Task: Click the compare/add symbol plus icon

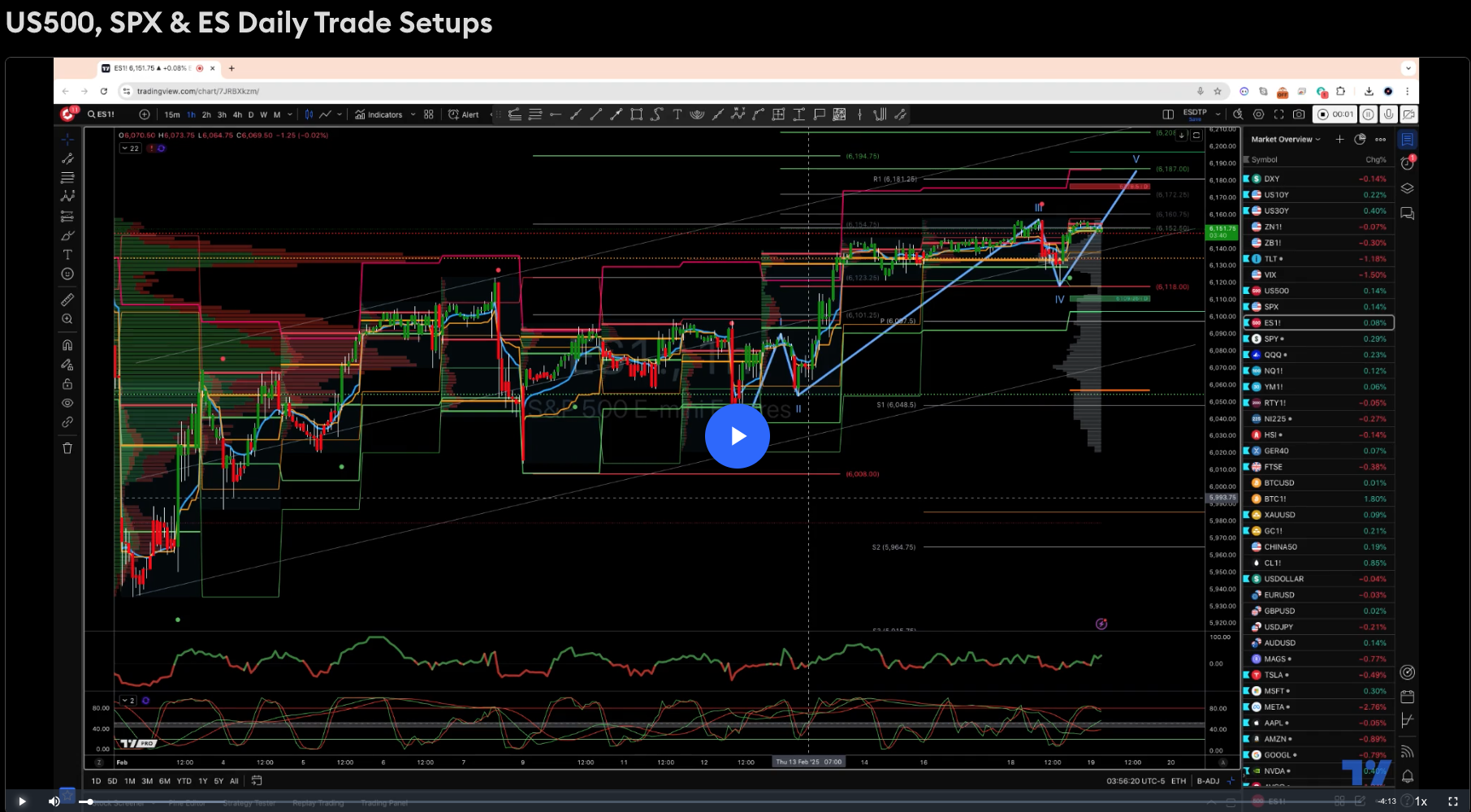Action: point(145,114)
